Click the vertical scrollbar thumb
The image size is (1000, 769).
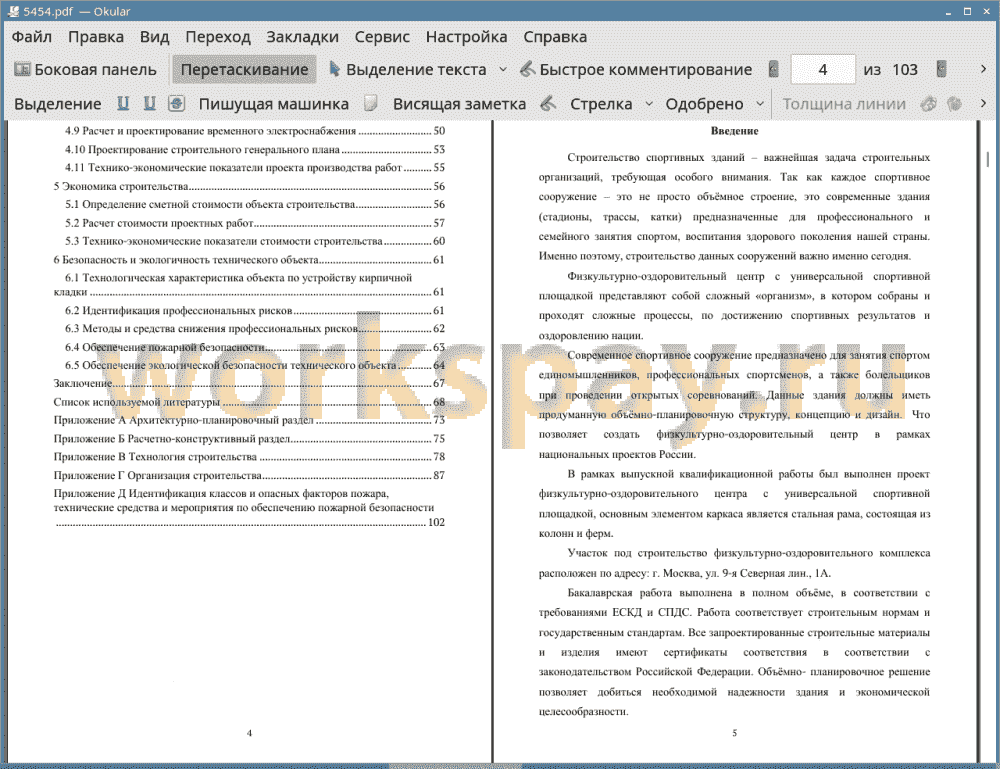[x=988, y=159]
